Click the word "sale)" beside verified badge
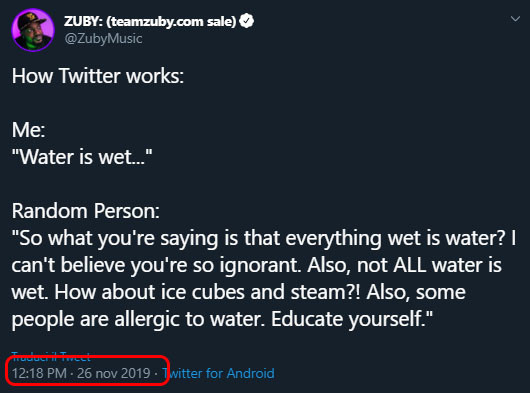The image size is (530, 393). tap(221, 22)
